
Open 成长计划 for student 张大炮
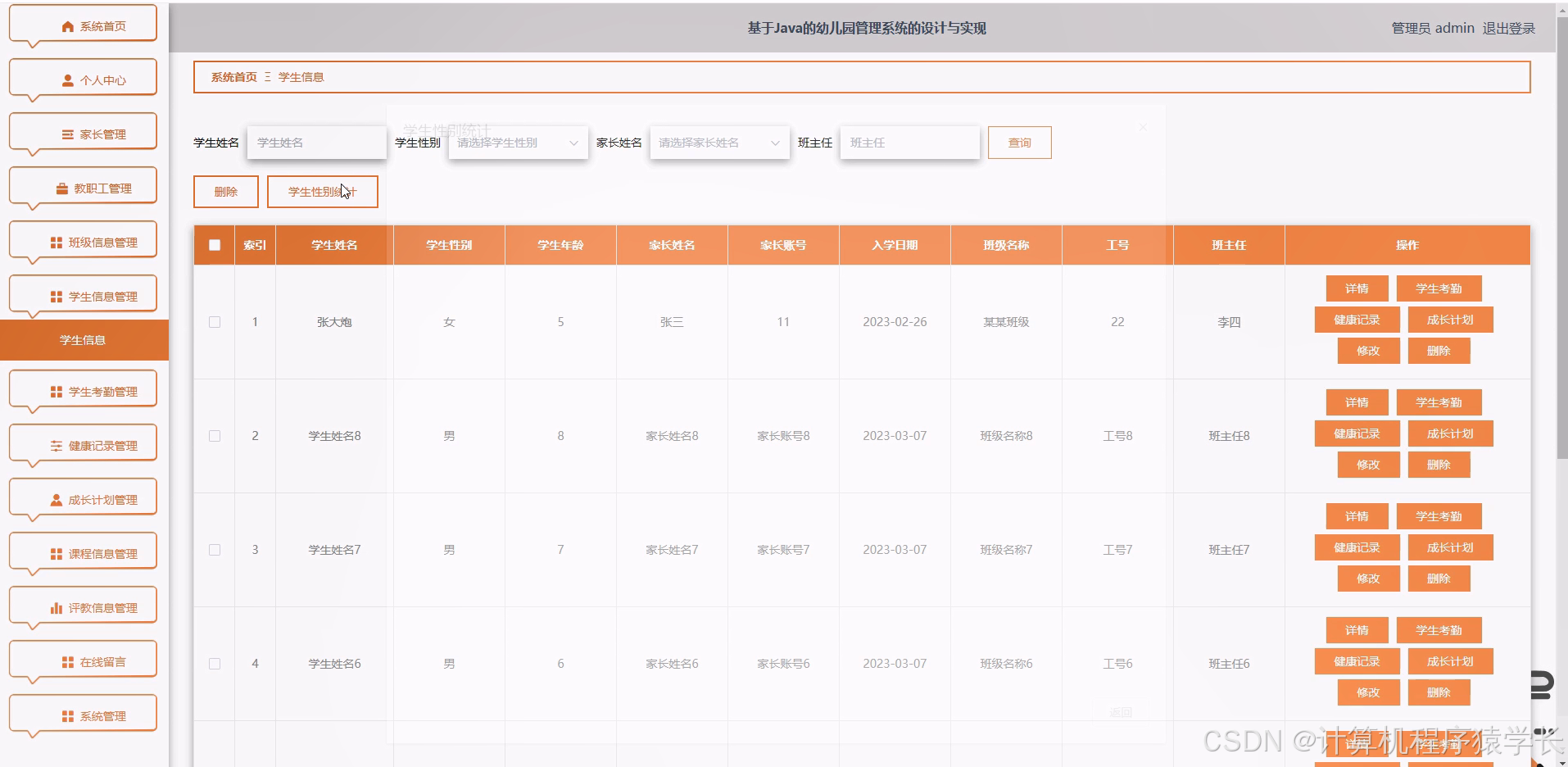1450,320
